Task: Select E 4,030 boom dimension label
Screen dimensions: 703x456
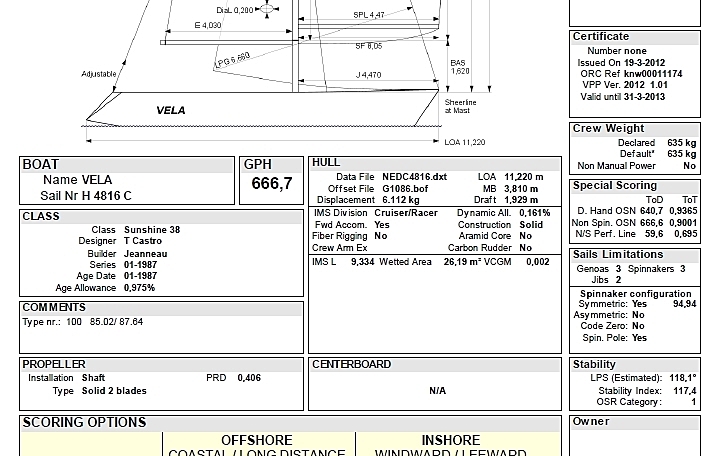Action: (x=208, y=25)
